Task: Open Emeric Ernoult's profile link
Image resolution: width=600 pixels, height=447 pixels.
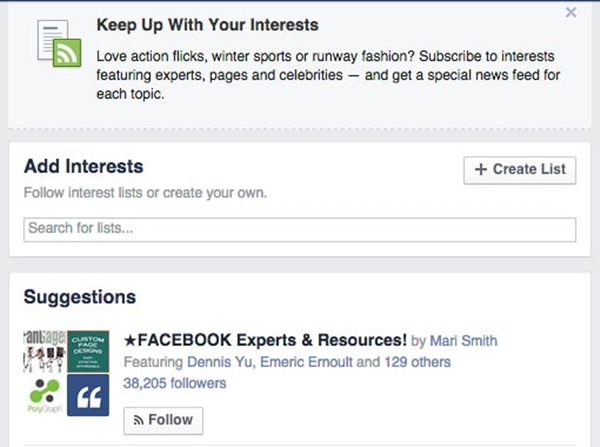Action: [306, 362]
